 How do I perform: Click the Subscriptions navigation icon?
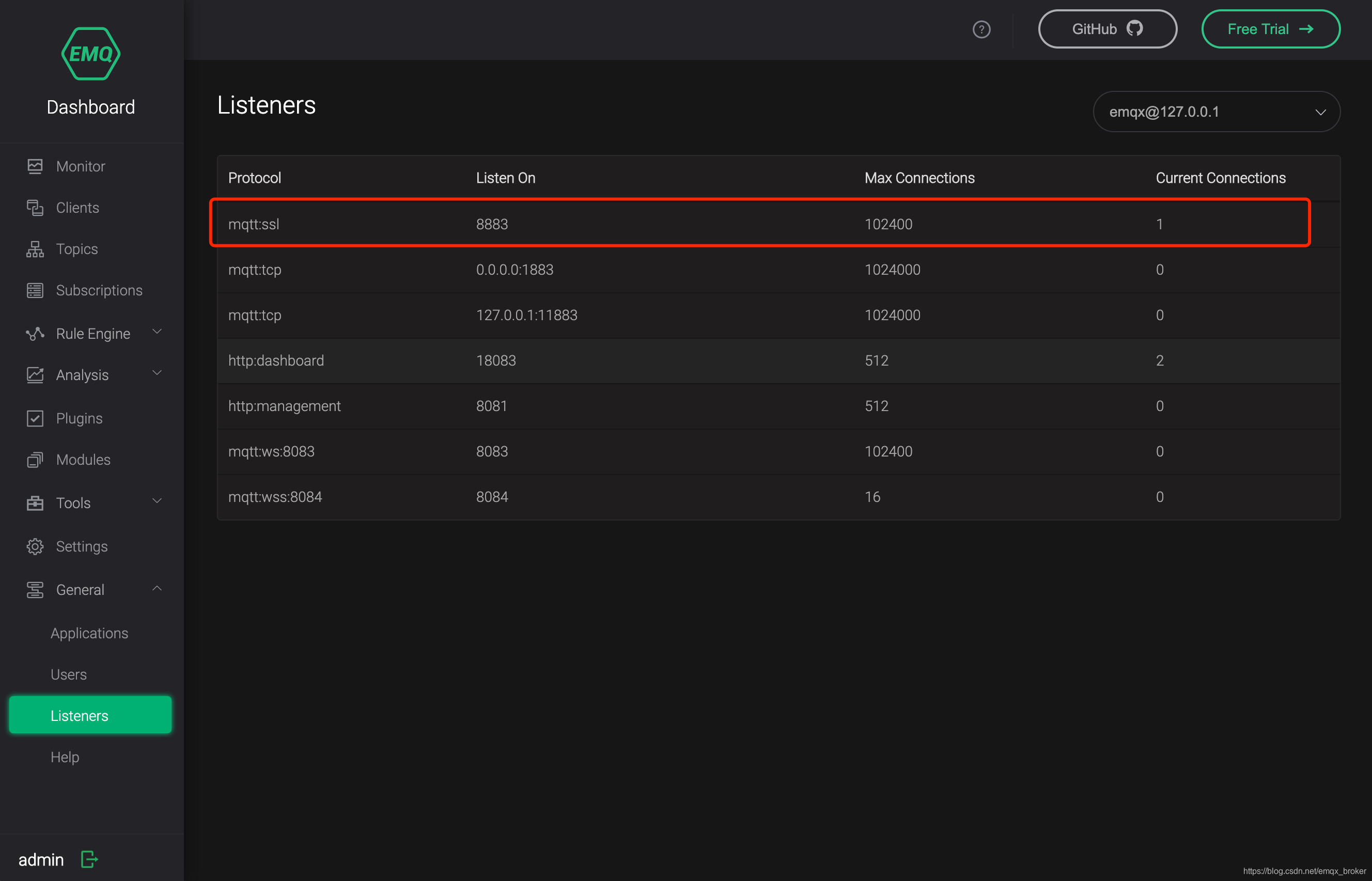click(x=34, y=289)
